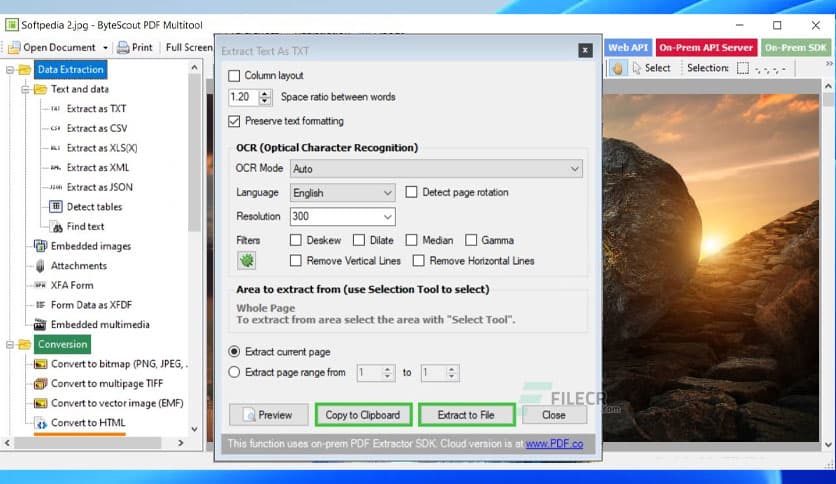
Task: Click the Print printer icon
Action: [x=123, y=47]
